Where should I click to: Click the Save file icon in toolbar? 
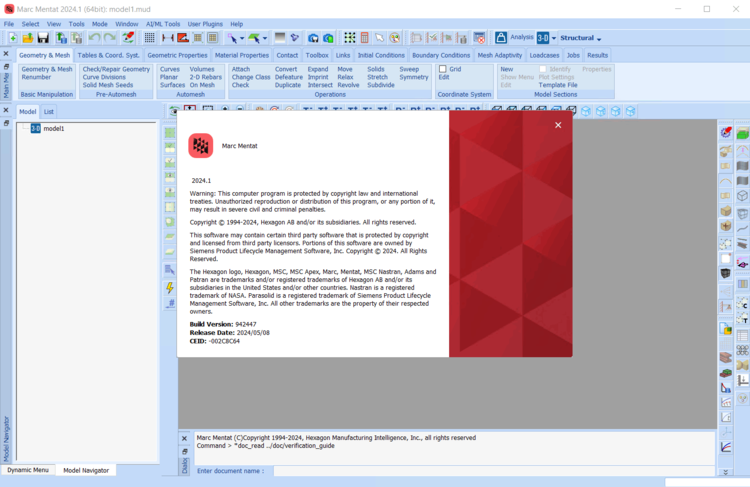tap(43, 38)
